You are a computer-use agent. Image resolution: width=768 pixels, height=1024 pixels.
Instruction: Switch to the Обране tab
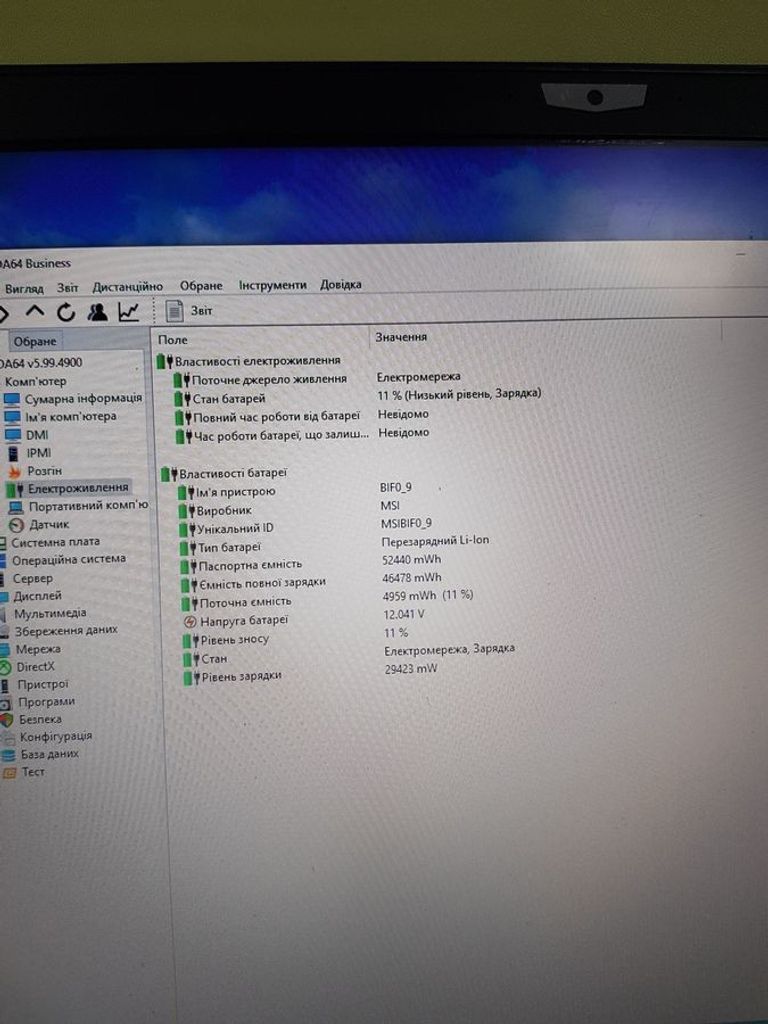(35, 342)
